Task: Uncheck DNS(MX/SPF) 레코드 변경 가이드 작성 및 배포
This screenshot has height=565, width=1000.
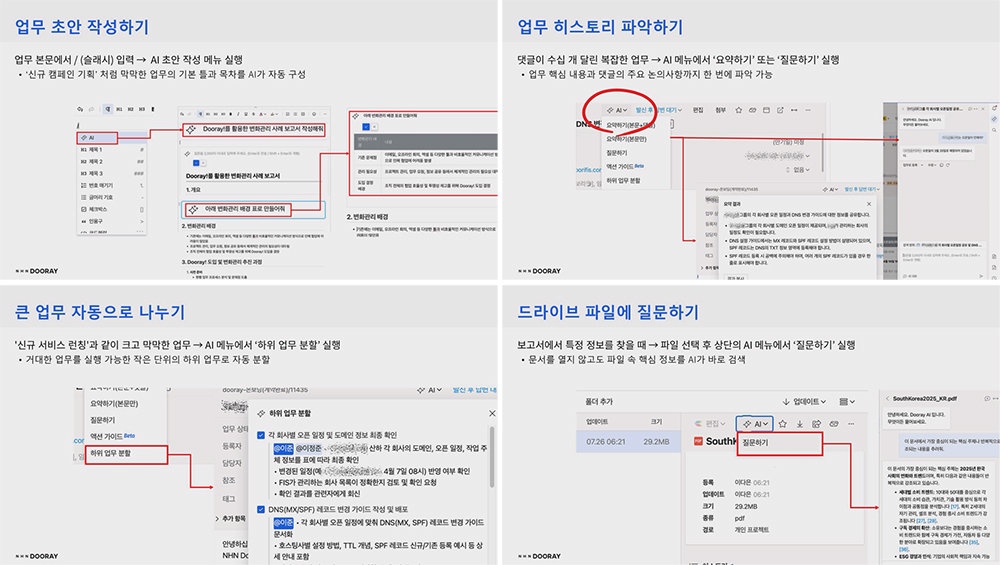Action: 261,510
